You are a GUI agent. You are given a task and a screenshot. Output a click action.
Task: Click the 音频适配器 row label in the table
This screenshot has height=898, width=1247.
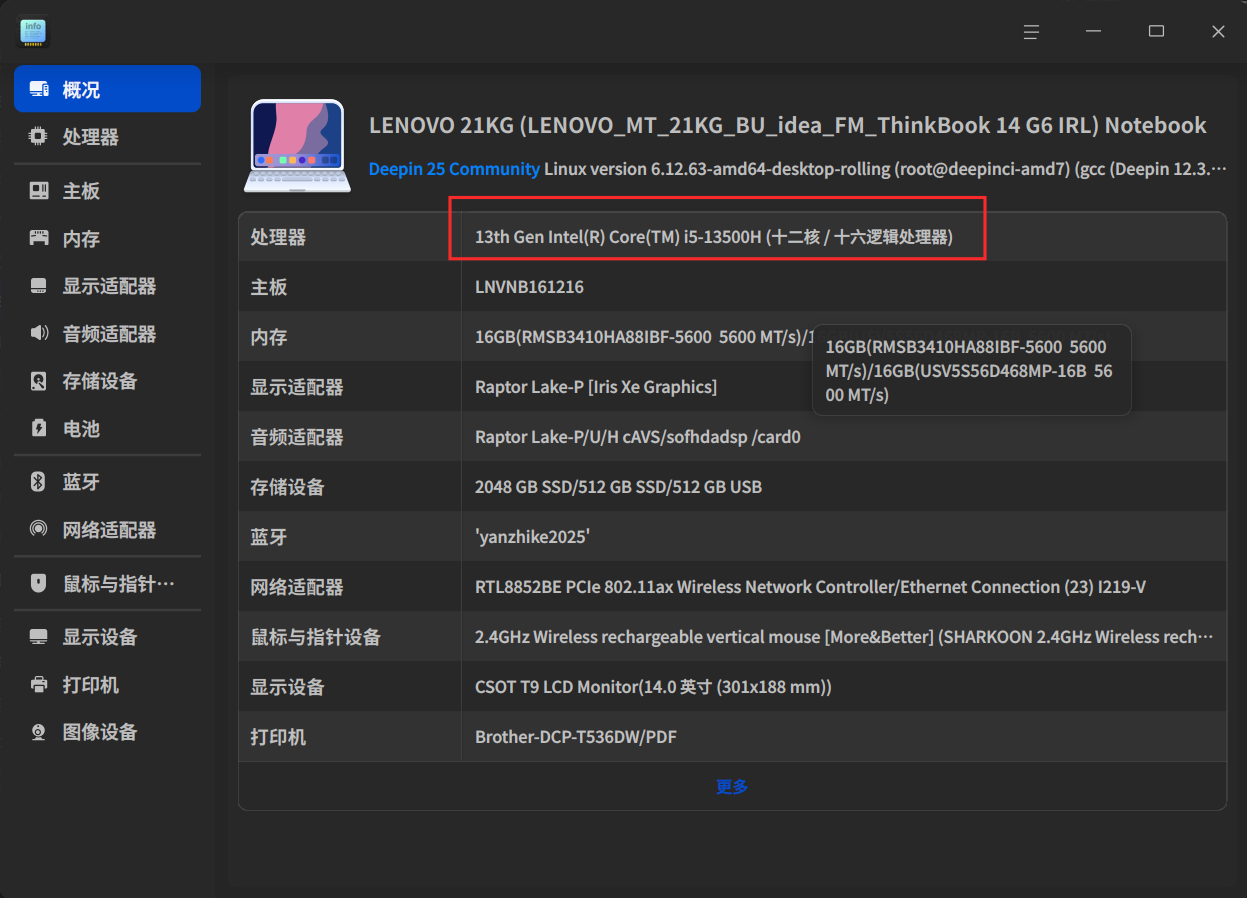(297, 437)
